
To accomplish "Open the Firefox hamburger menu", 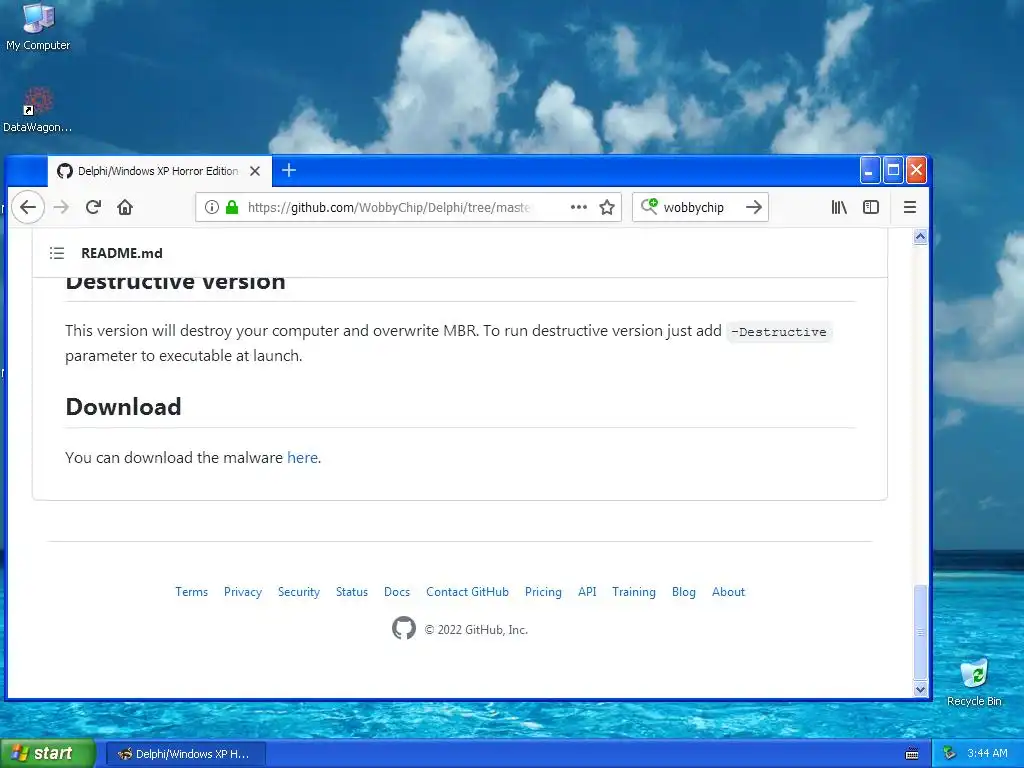I will point(910,207).
